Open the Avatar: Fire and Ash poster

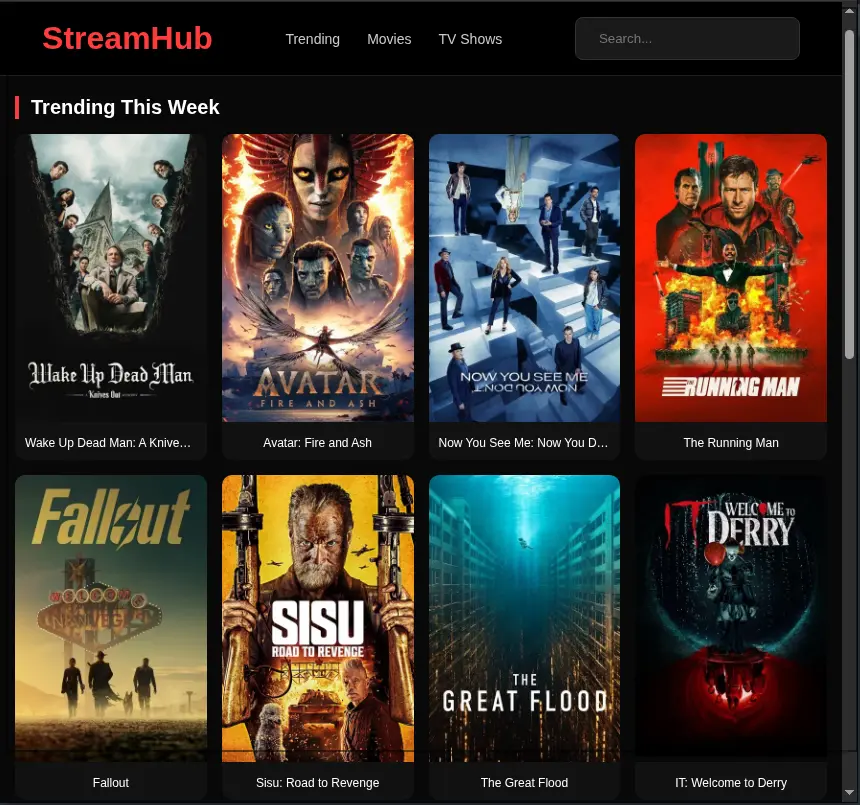coord(318,278)
